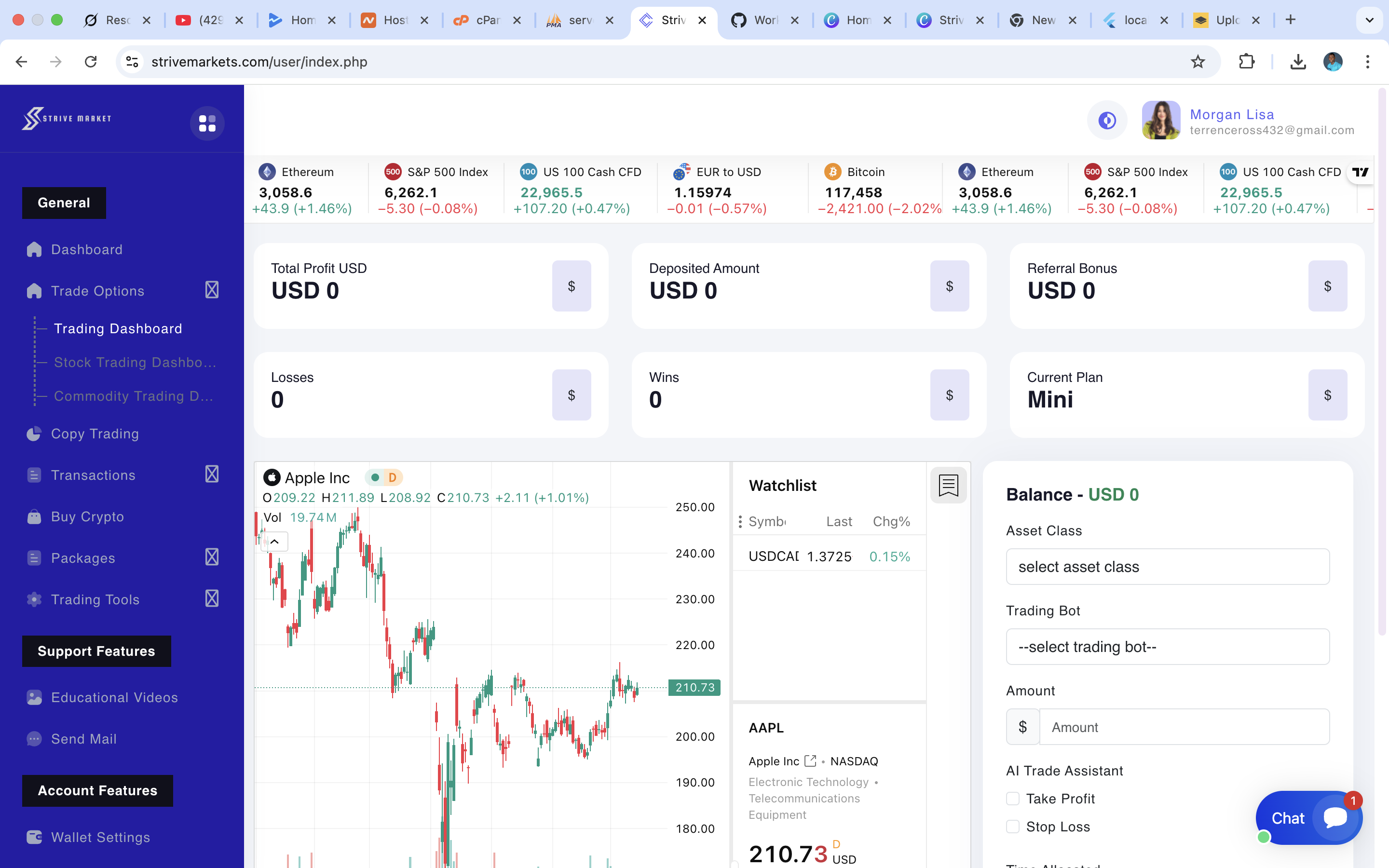Open the browser extensions puzzle icon

[1246, 61]
